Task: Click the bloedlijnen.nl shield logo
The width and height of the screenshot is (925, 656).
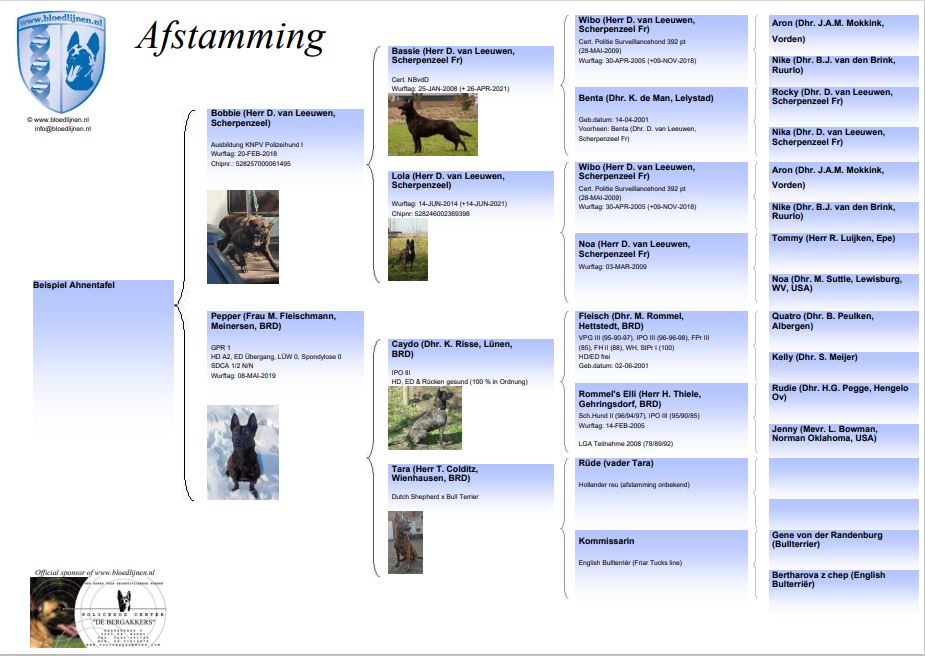Action: [x=63, y=62]
